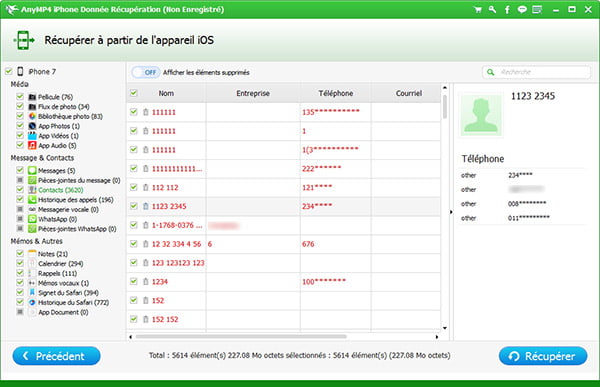Click the App Photos icon

pyautogui.click(x=32, y=126)
